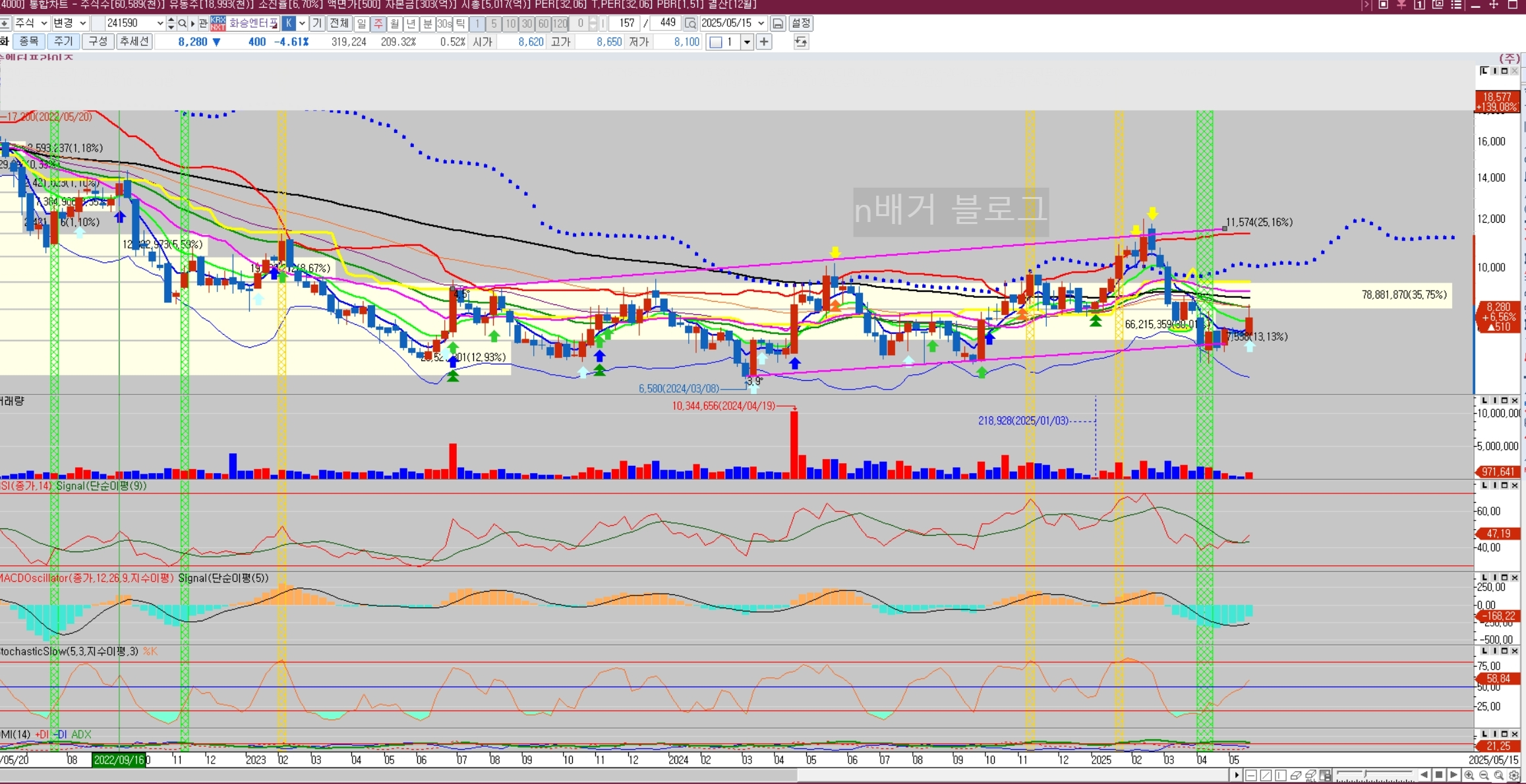Click the stock search magnifier icon
This screenshot has height=784, width=1526.
pyautogui.click(x=183, y=23)
